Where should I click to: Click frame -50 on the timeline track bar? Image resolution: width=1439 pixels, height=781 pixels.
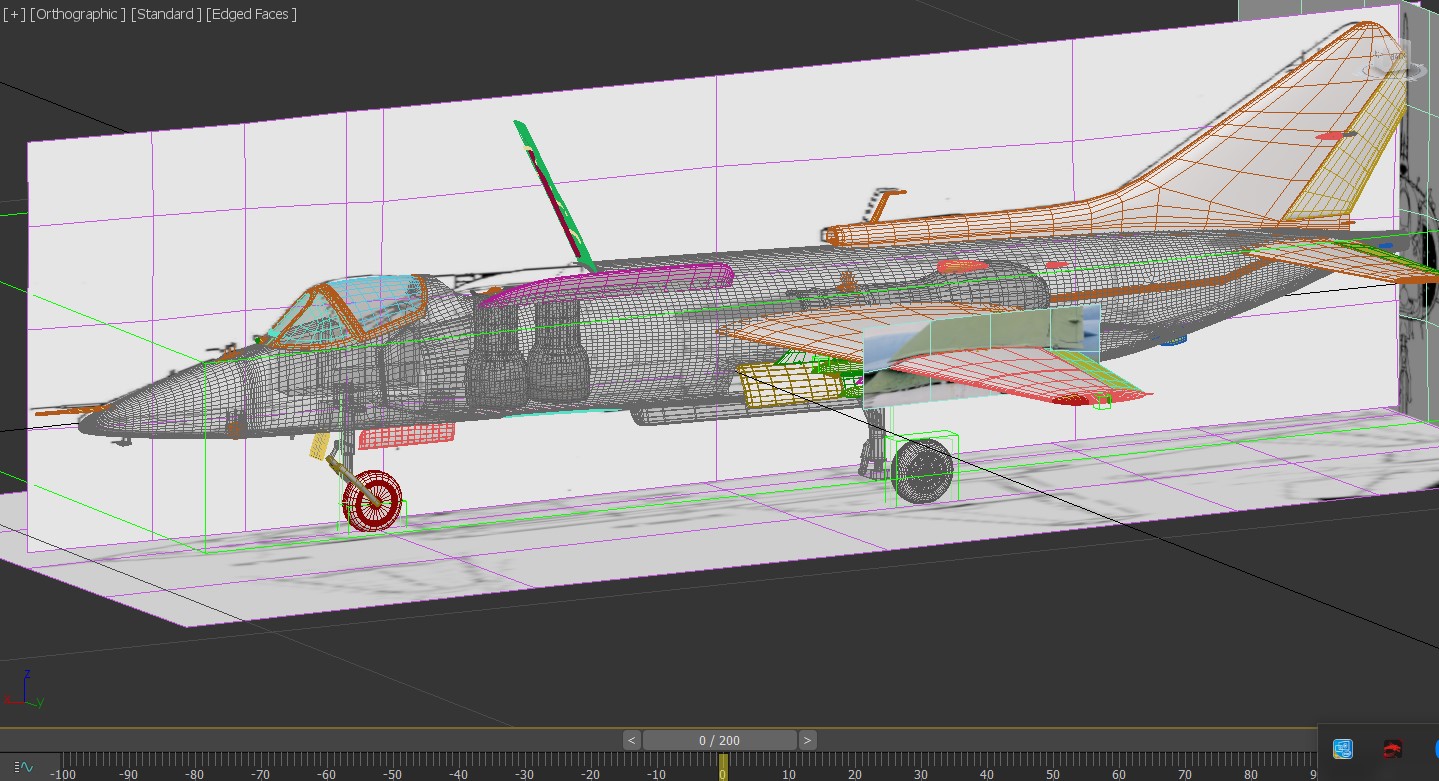tap(392, 774)
